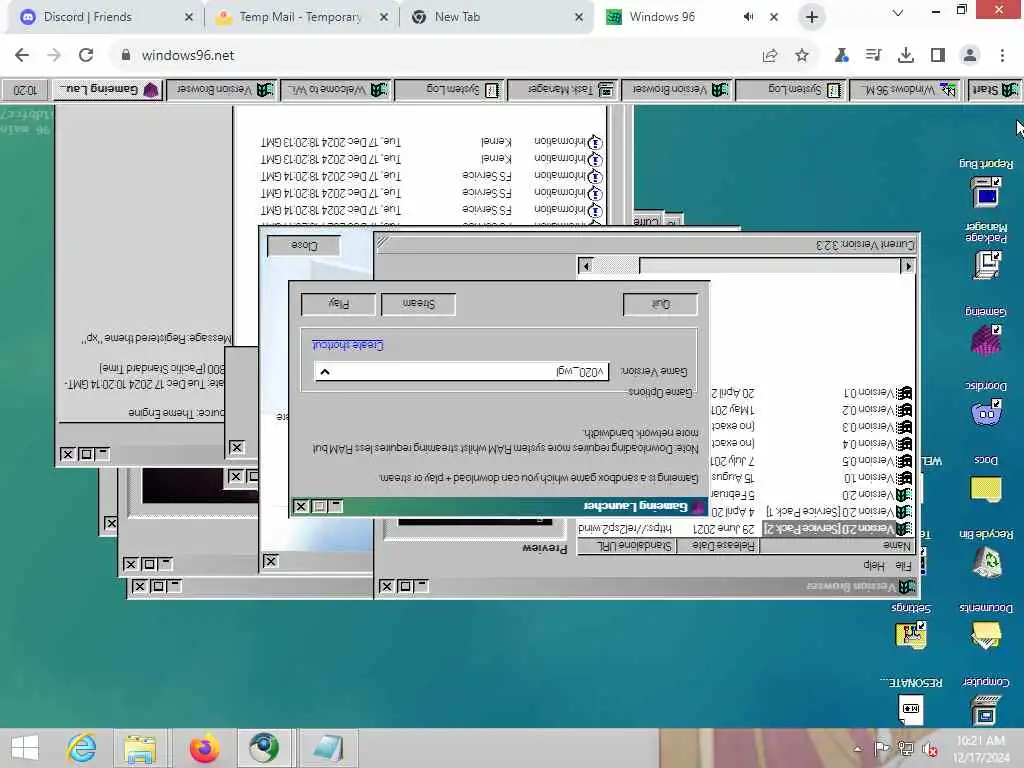Screen dimensions: 1024x768
Task: Open Help menu in Version Browser
Action: point(874,566)
